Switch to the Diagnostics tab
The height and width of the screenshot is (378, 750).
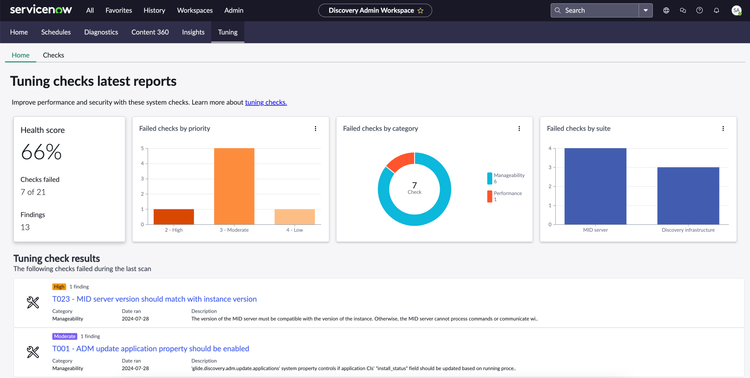(101, 32)
